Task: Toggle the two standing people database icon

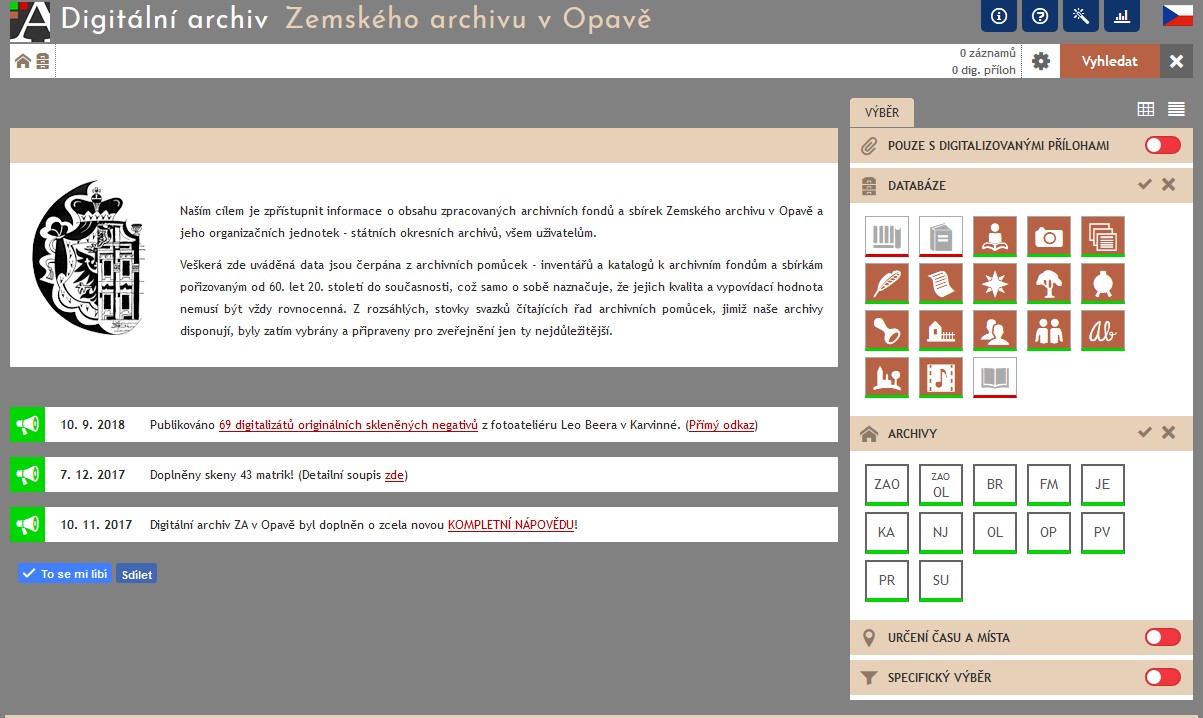Action: (1049, 331)
